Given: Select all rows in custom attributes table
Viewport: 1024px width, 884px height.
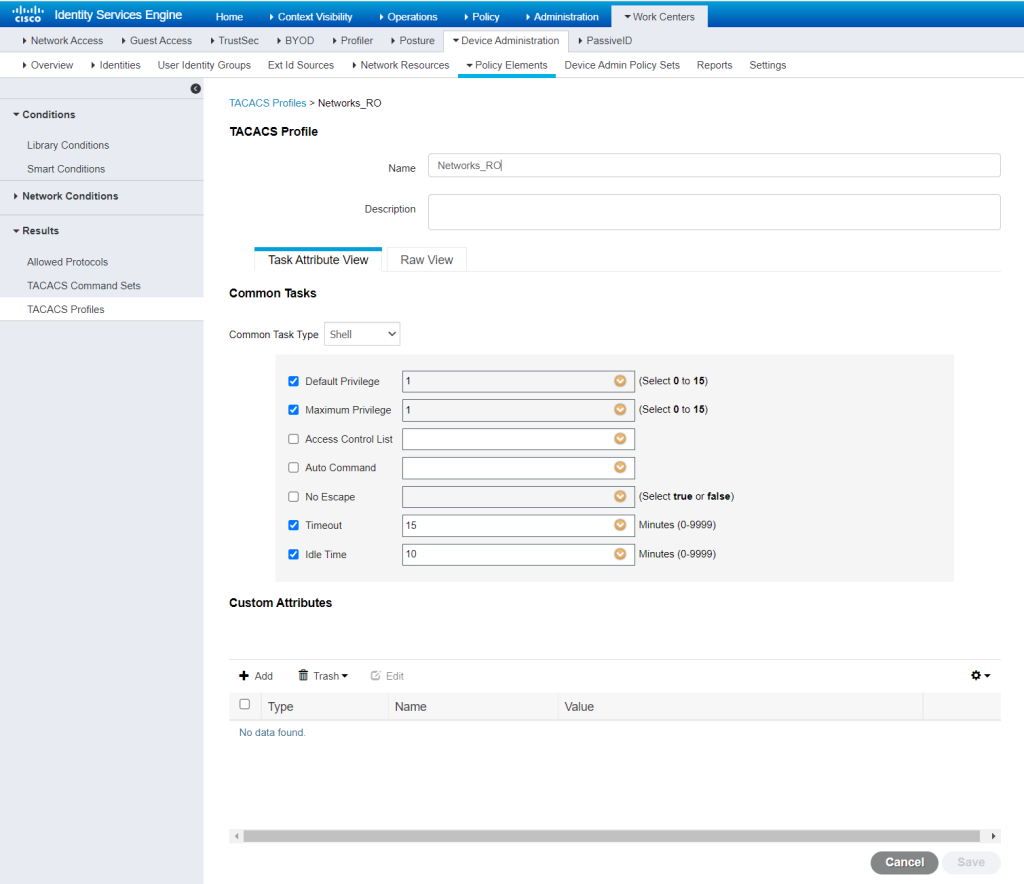Looking at the screenshot, I should tap(245, 704).
